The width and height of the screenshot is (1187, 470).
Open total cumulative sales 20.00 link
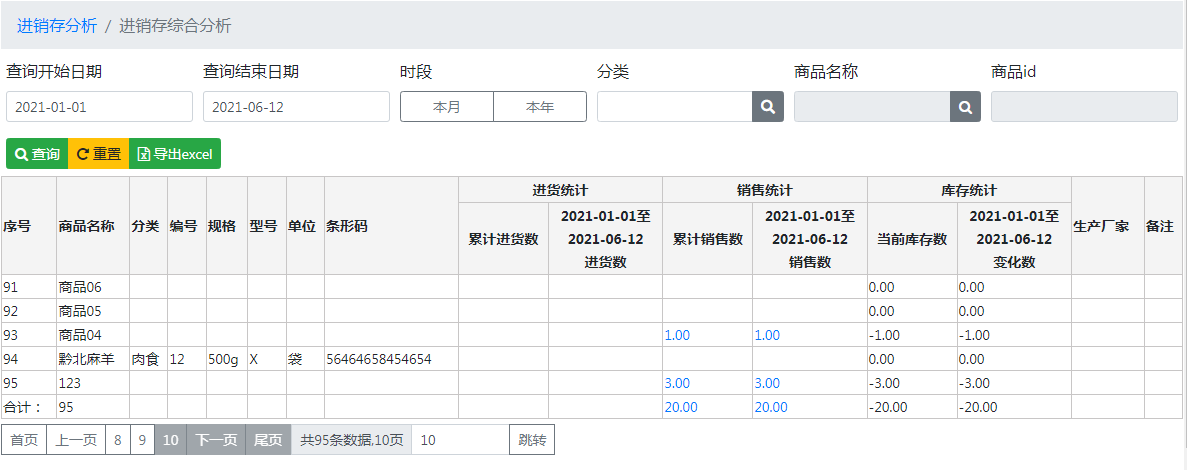point(681,407)
